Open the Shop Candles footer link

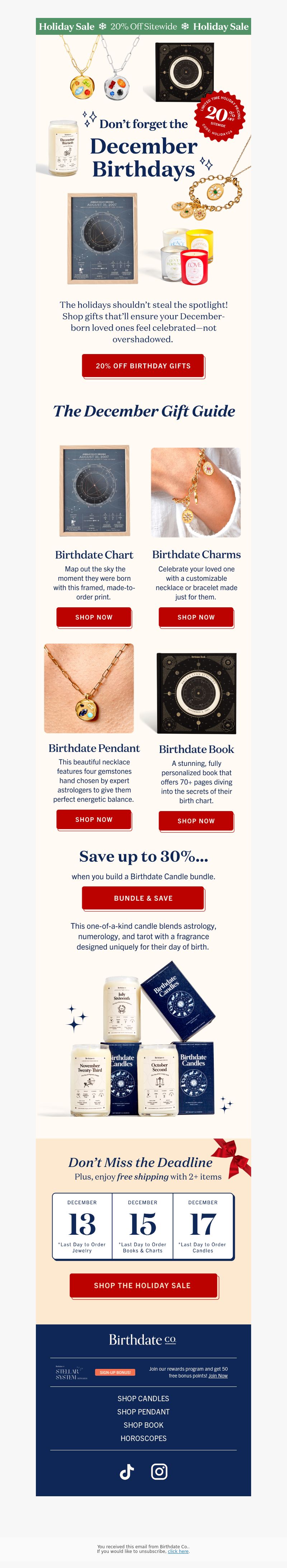pos(143,1398)
